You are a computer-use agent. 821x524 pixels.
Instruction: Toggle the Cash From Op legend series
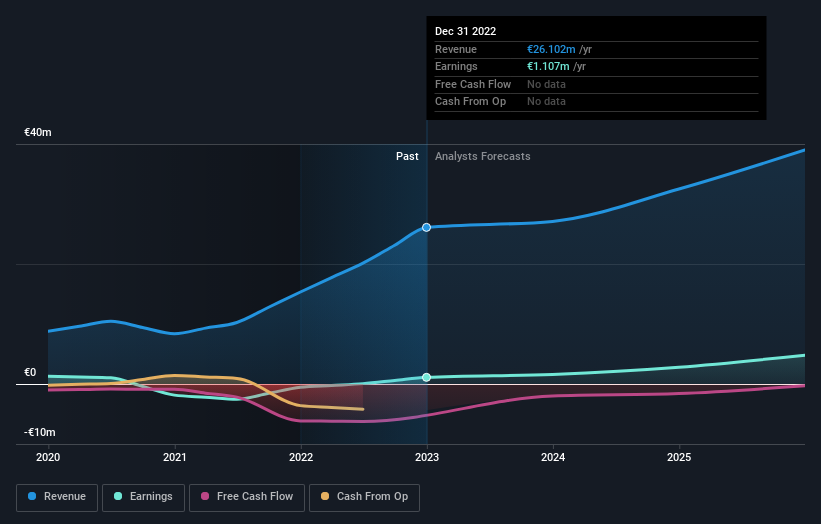(364, 497)
